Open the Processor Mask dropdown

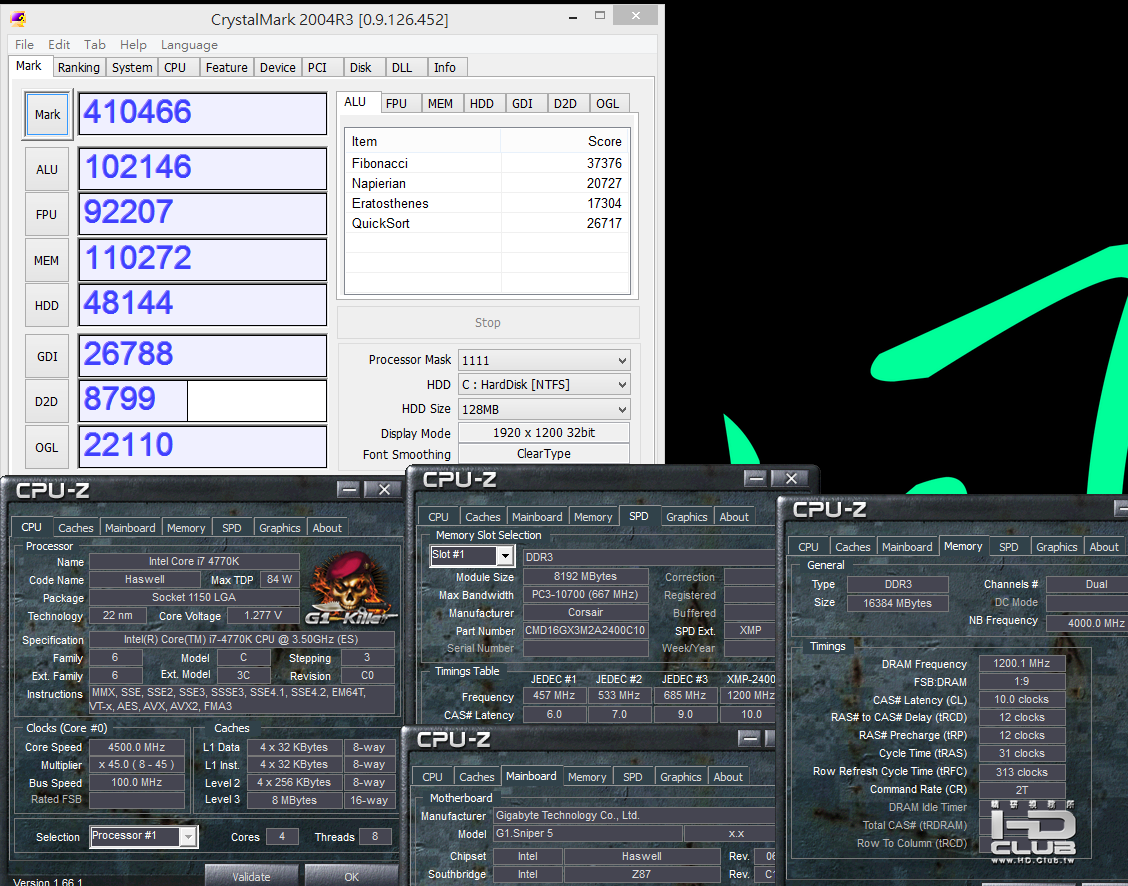[544, 360]
